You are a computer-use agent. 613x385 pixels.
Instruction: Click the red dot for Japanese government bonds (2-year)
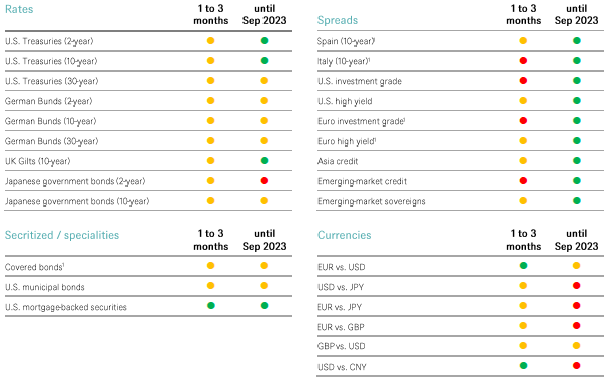264,181
